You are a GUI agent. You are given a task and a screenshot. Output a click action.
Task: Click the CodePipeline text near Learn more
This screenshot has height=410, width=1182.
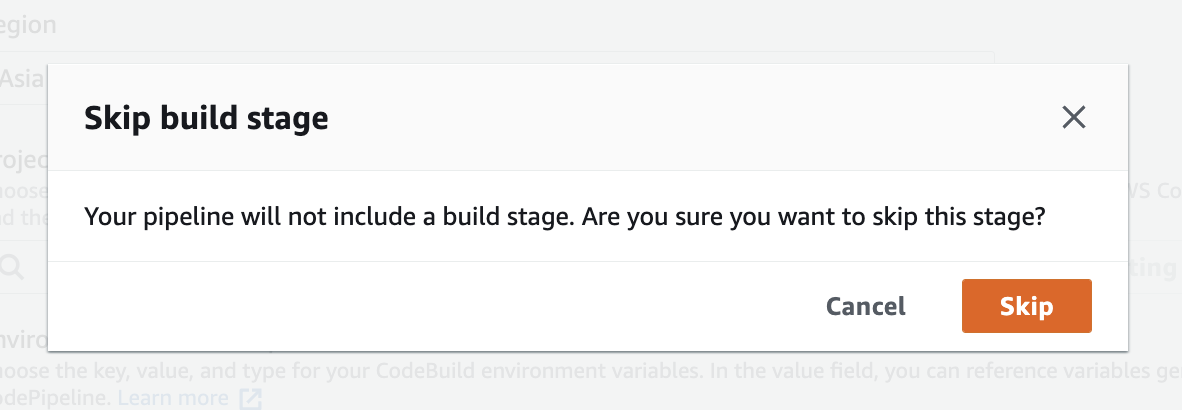54,398
